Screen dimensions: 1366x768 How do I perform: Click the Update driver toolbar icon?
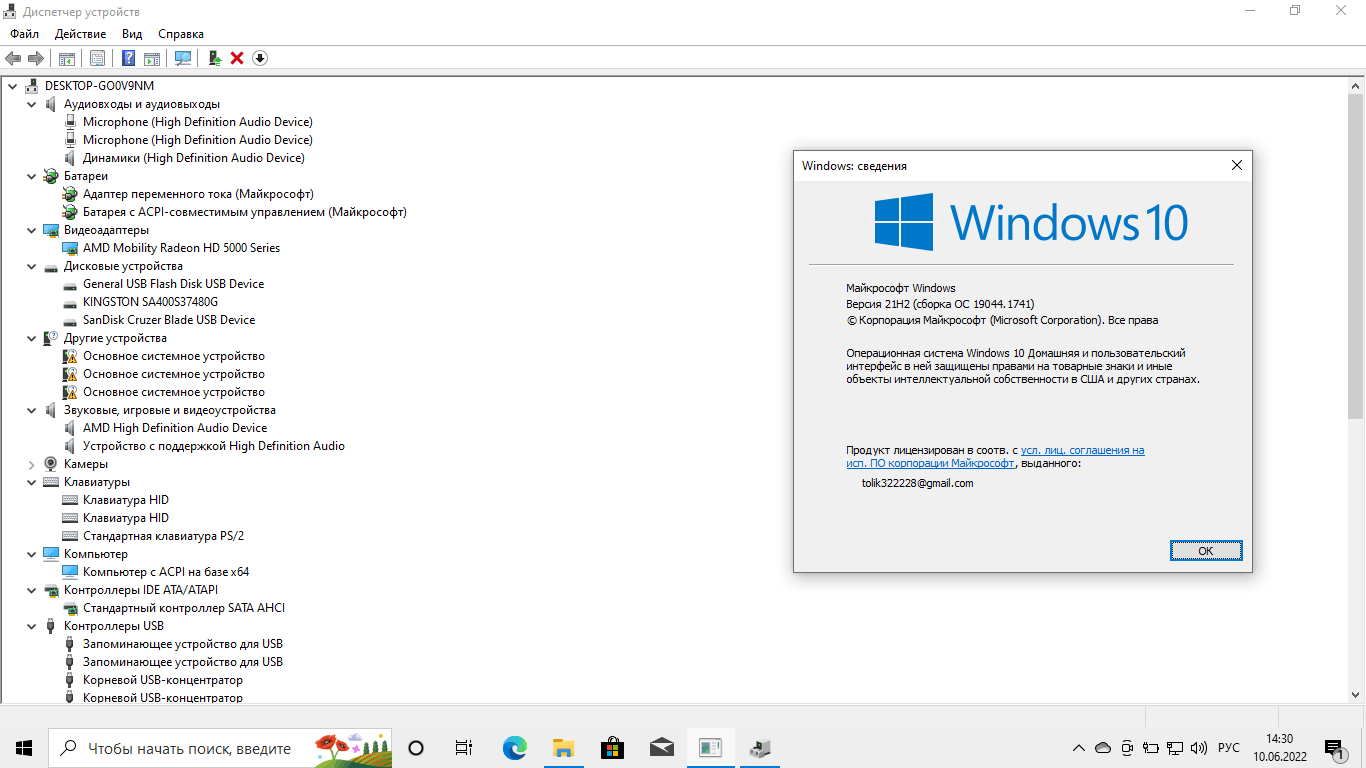tap(214, 58)
